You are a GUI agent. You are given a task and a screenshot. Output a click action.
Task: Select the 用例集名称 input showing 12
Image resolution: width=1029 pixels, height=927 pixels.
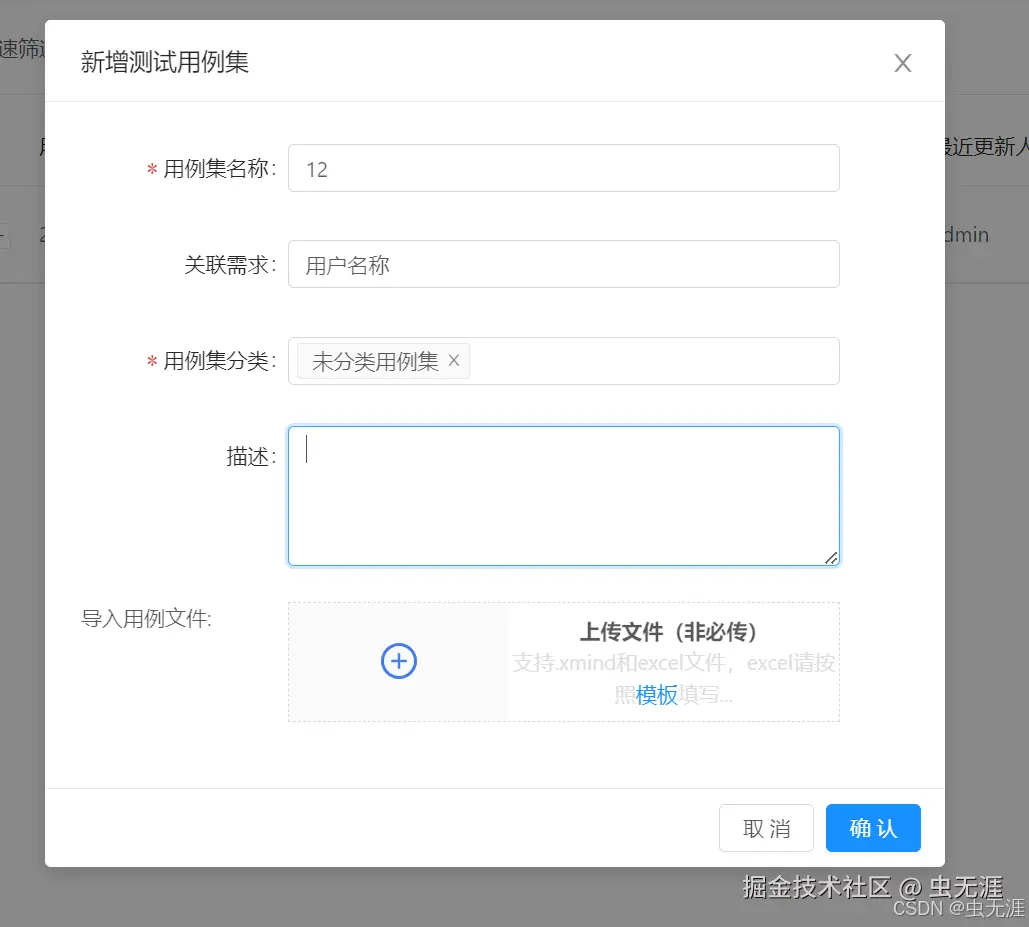point(563,168)
